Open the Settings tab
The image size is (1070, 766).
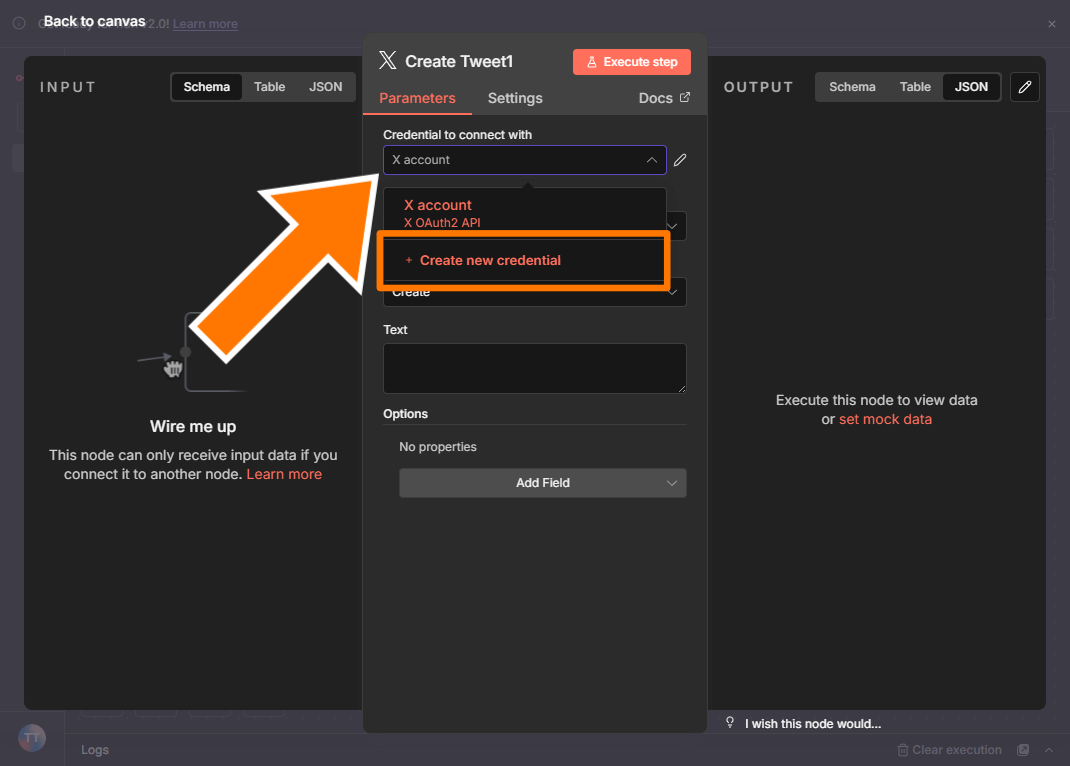pyautogui.click(x=515, y=98)
